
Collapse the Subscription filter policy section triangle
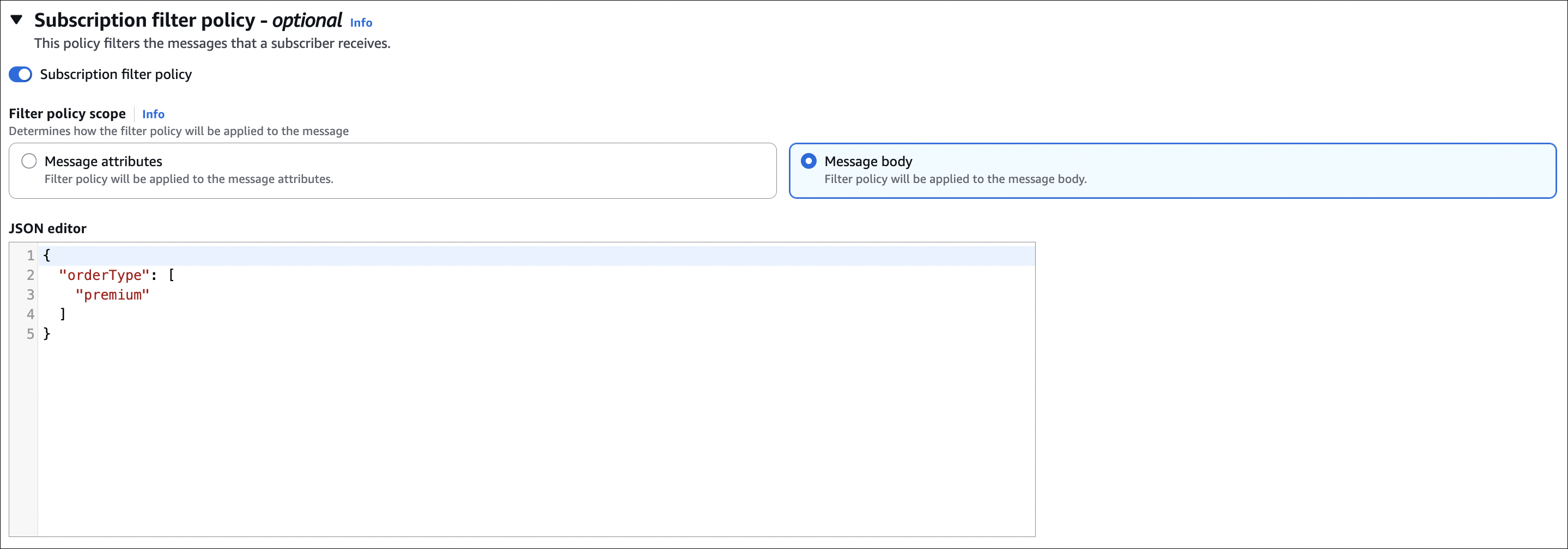pyautogui.click(x=17, y=20)
